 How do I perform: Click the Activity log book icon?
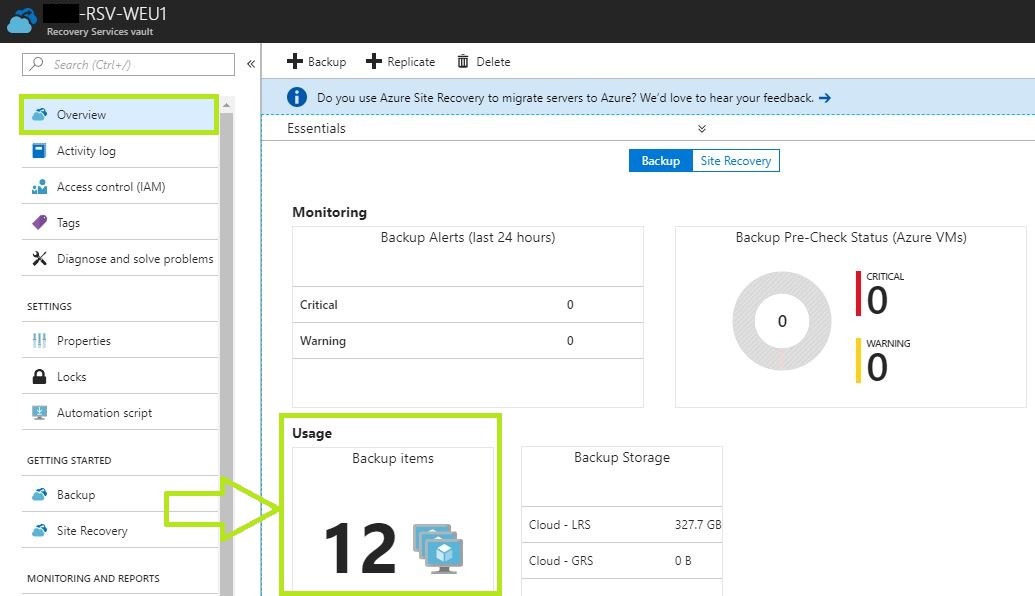tap(39, 150)
